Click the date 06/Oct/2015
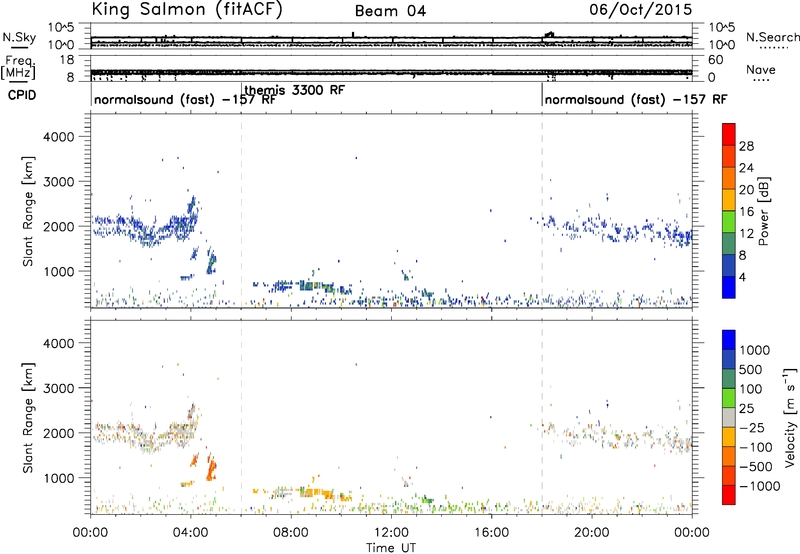The width and height of the screenshot is (800, 554). (x=641, y=10)
